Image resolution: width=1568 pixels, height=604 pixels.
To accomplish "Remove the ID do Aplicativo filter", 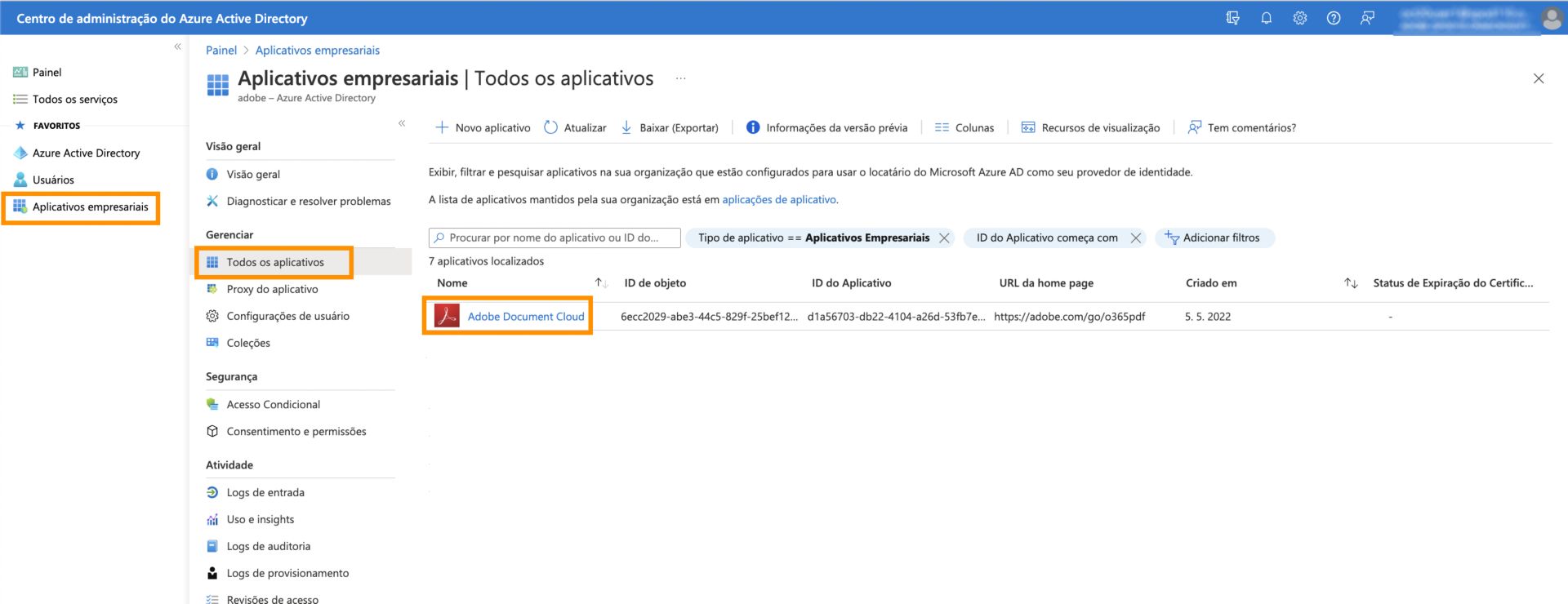I will 1135,238.
